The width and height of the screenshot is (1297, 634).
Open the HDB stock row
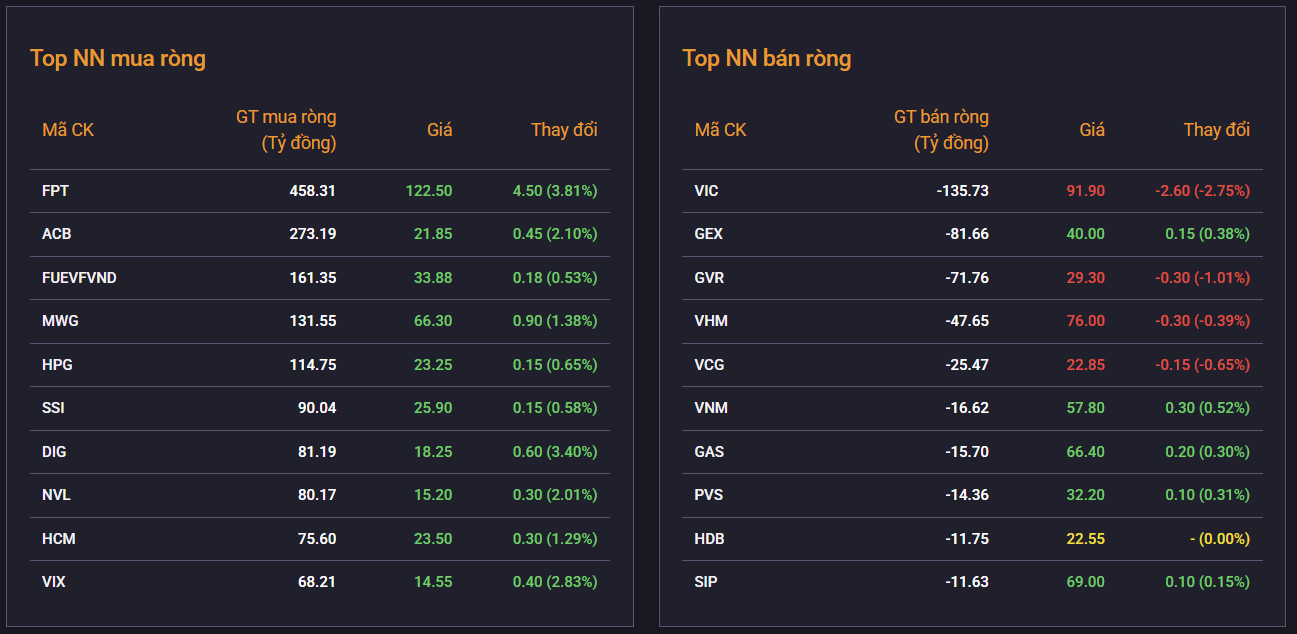(x=709, y=538)
